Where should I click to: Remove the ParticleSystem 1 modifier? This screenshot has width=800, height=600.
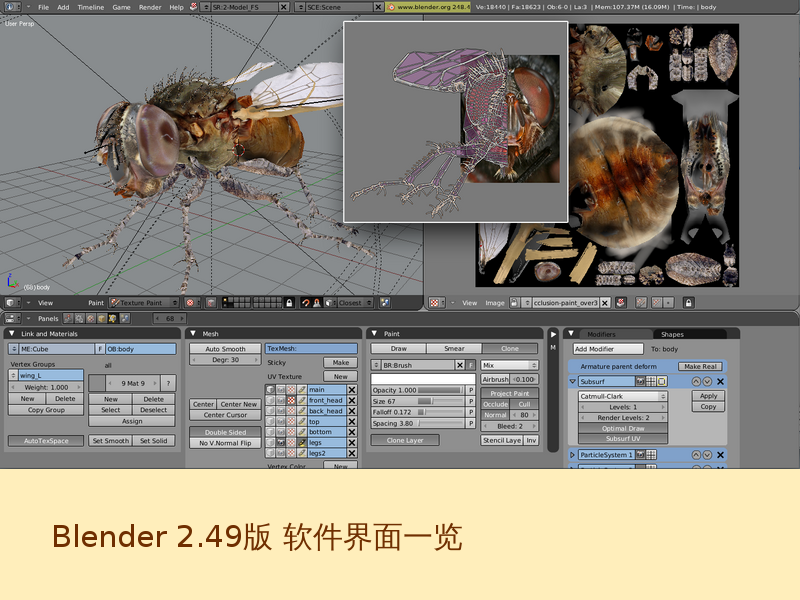point(720,455)
